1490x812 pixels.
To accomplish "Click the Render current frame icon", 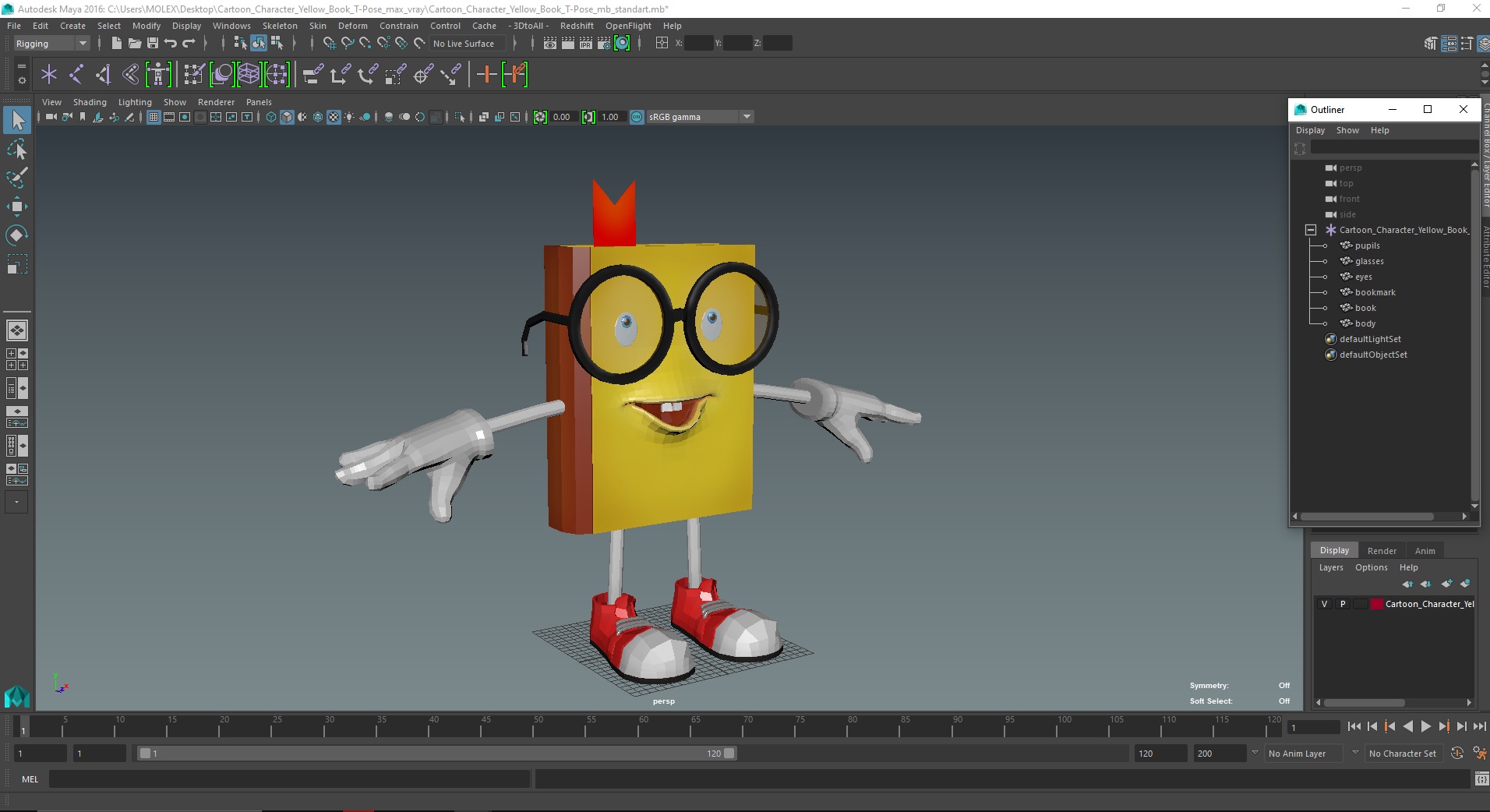I will coord(568,44).
